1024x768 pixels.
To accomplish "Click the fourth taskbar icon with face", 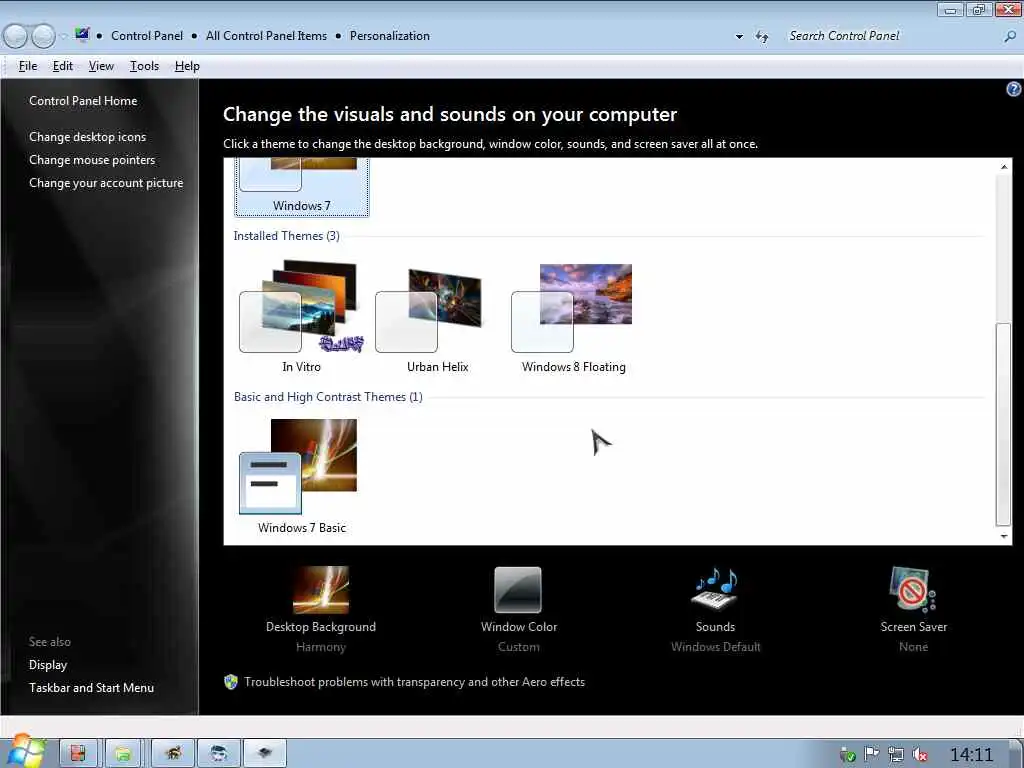I will pyautogui.click(x=219, y=754).
